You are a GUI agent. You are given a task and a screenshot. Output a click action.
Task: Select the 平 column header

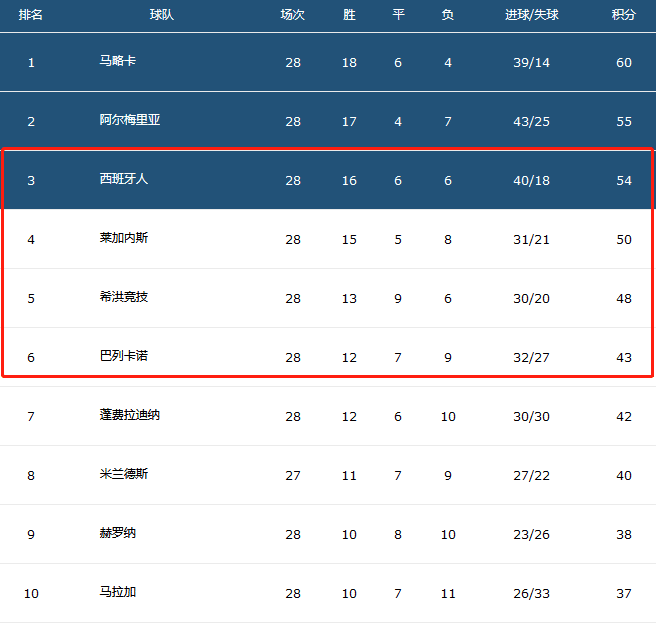(x=398, y=15)
